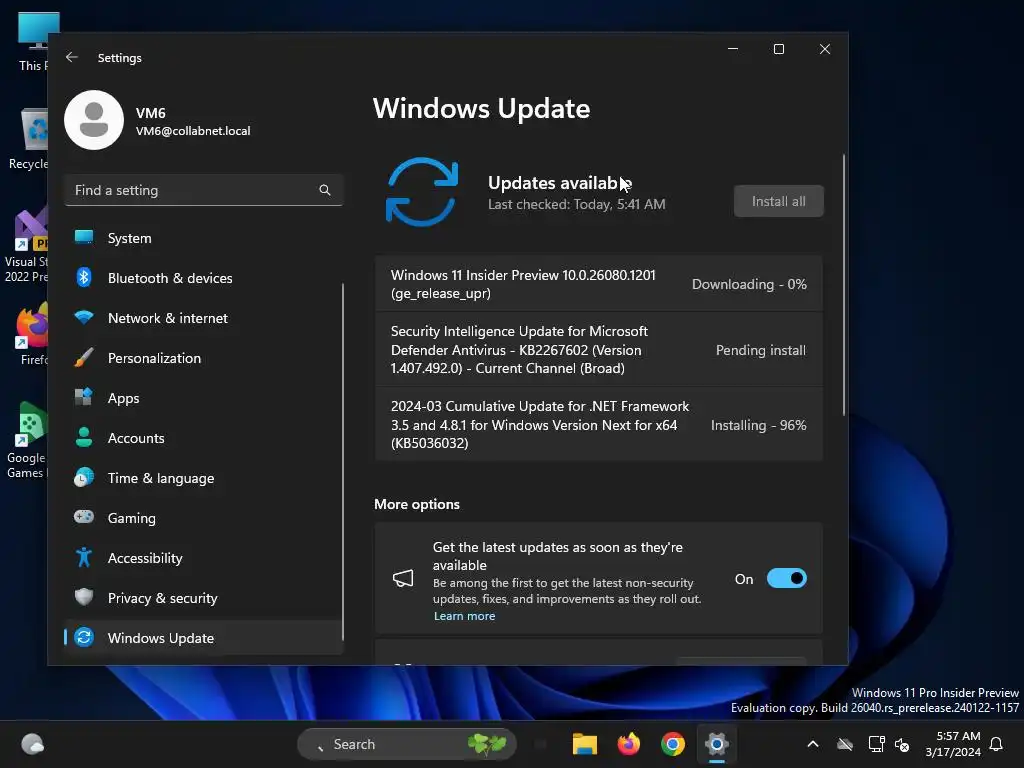Click the Security Intelligence Update KB2267602 row
This screenshot has height=768, width=1024.
tap(599, 350)
